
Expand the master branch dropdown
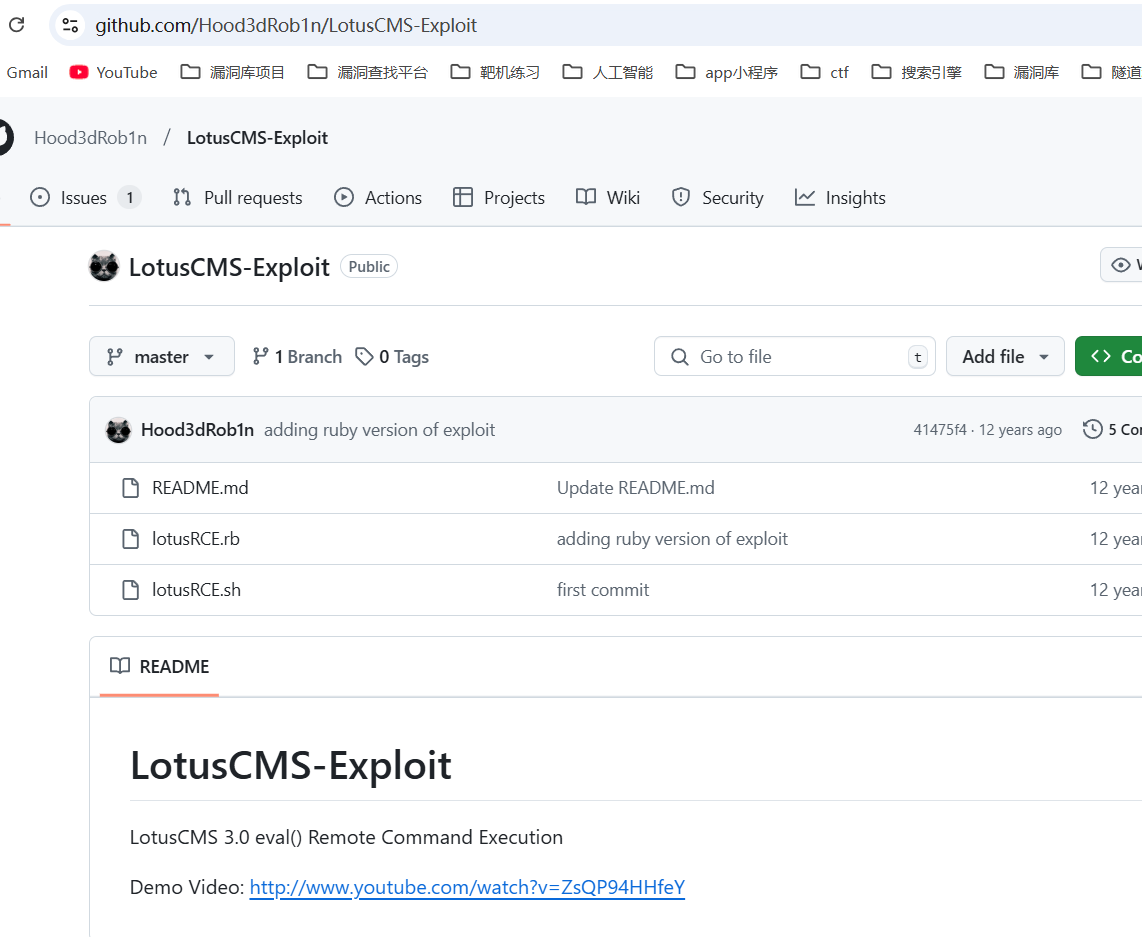tap(162, 356)
